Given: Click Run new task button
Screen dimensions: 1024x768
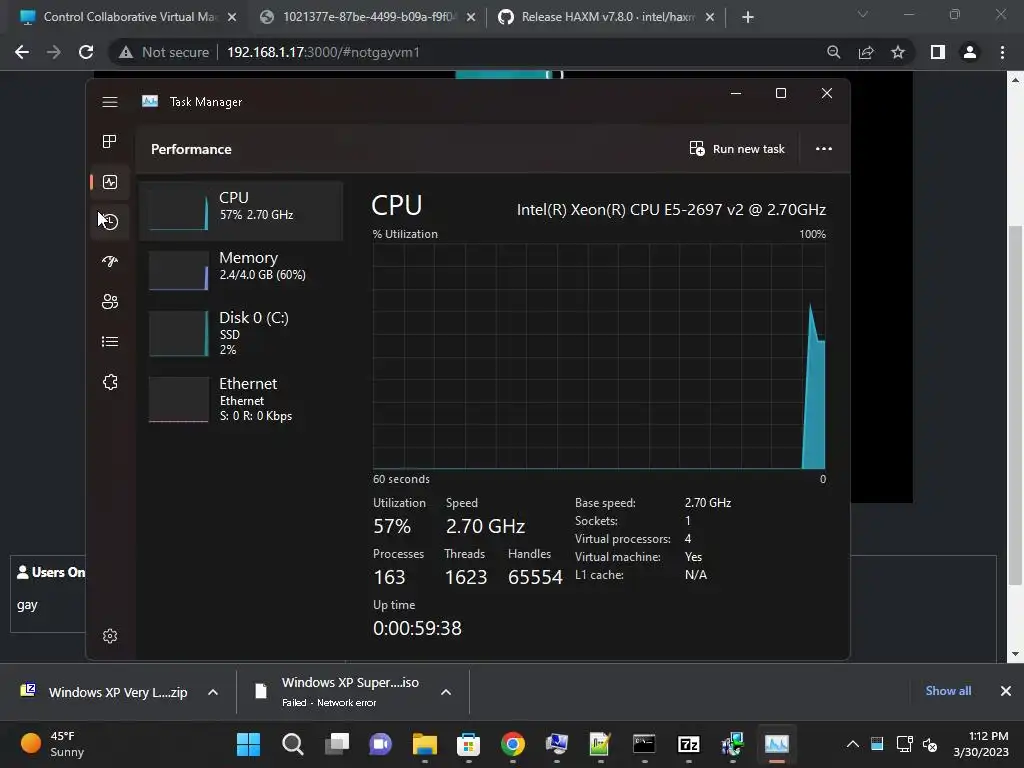Looking at the screenshot, I should click(737, 149).
